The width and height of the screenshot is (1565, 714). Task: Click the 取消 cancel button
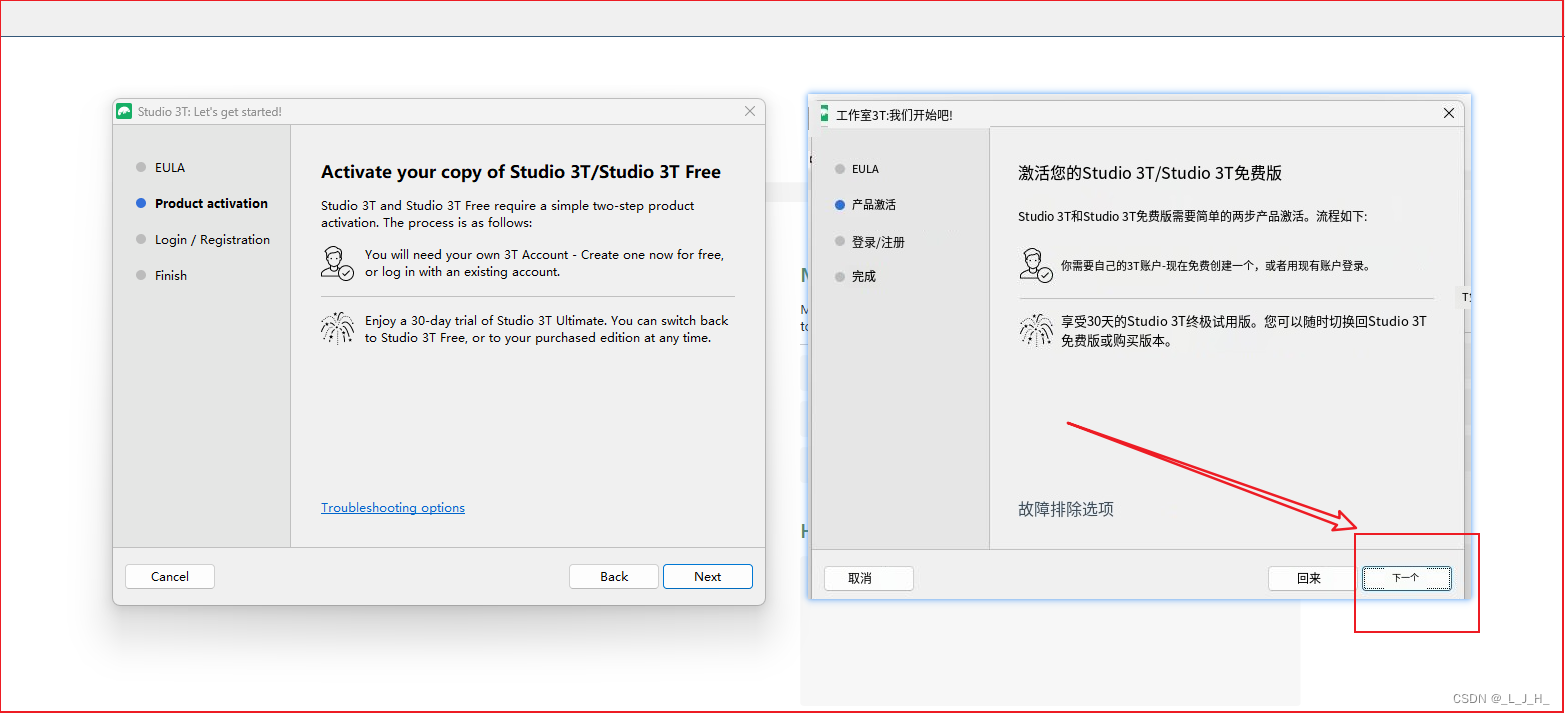point(869,578)
